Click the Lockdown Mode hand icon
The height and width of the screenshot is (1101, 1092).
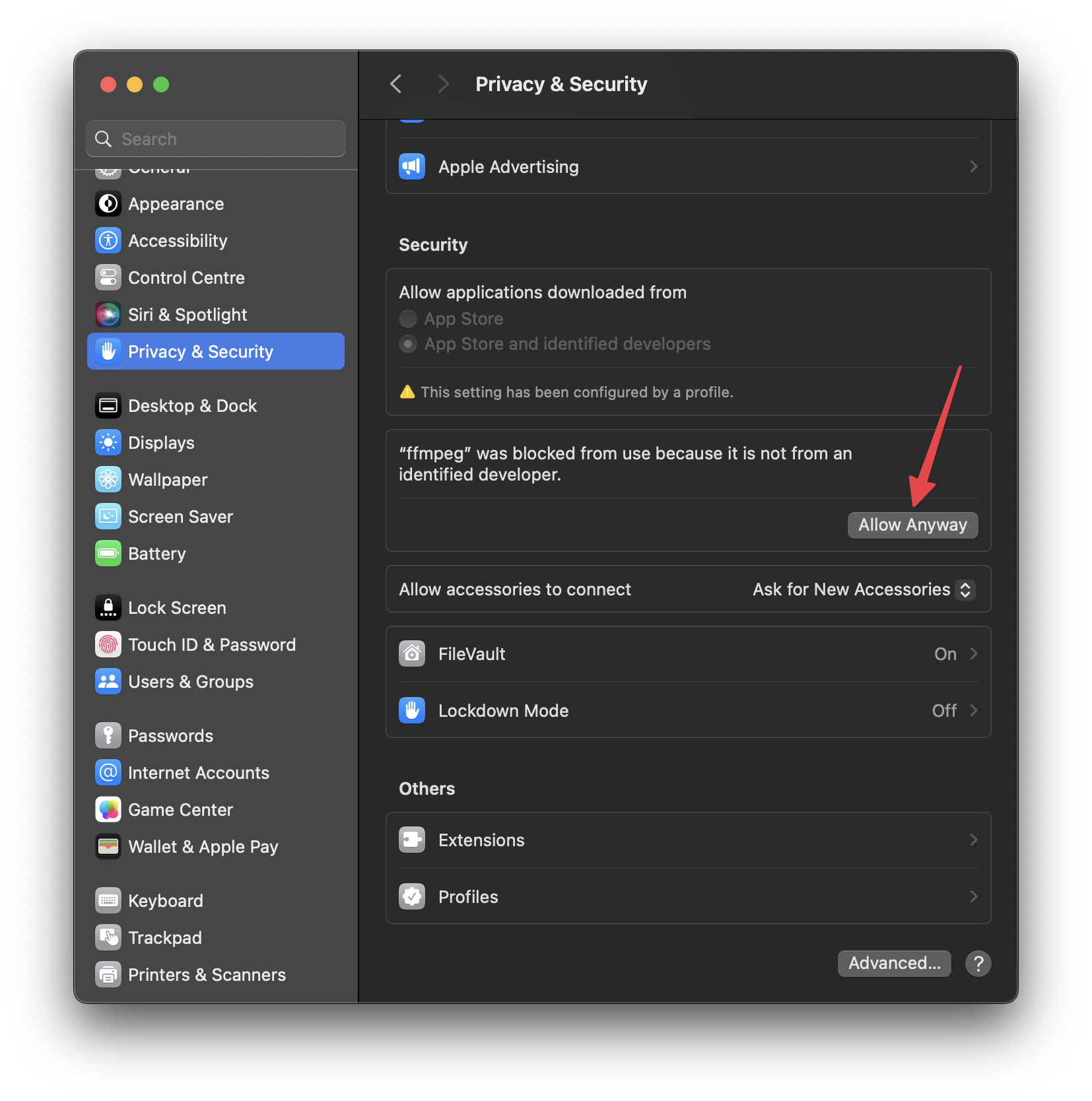(412, 711)
